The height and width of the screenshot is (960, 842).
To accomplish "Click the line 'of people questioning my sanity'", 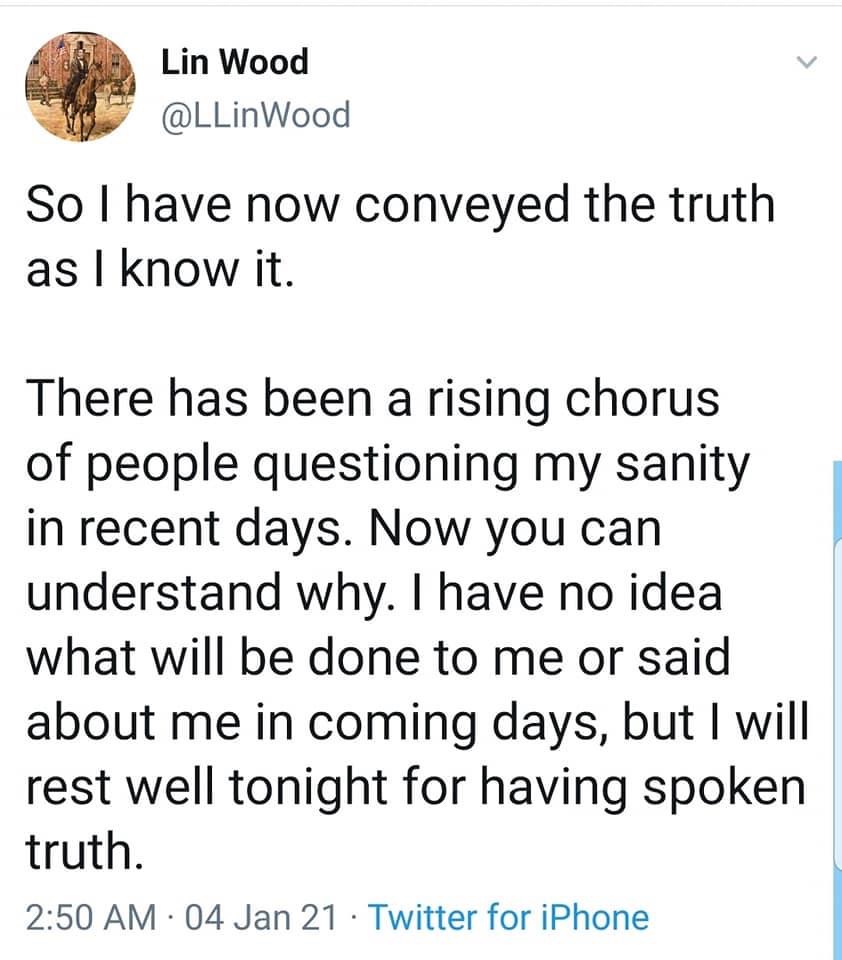I will point(387,464).
